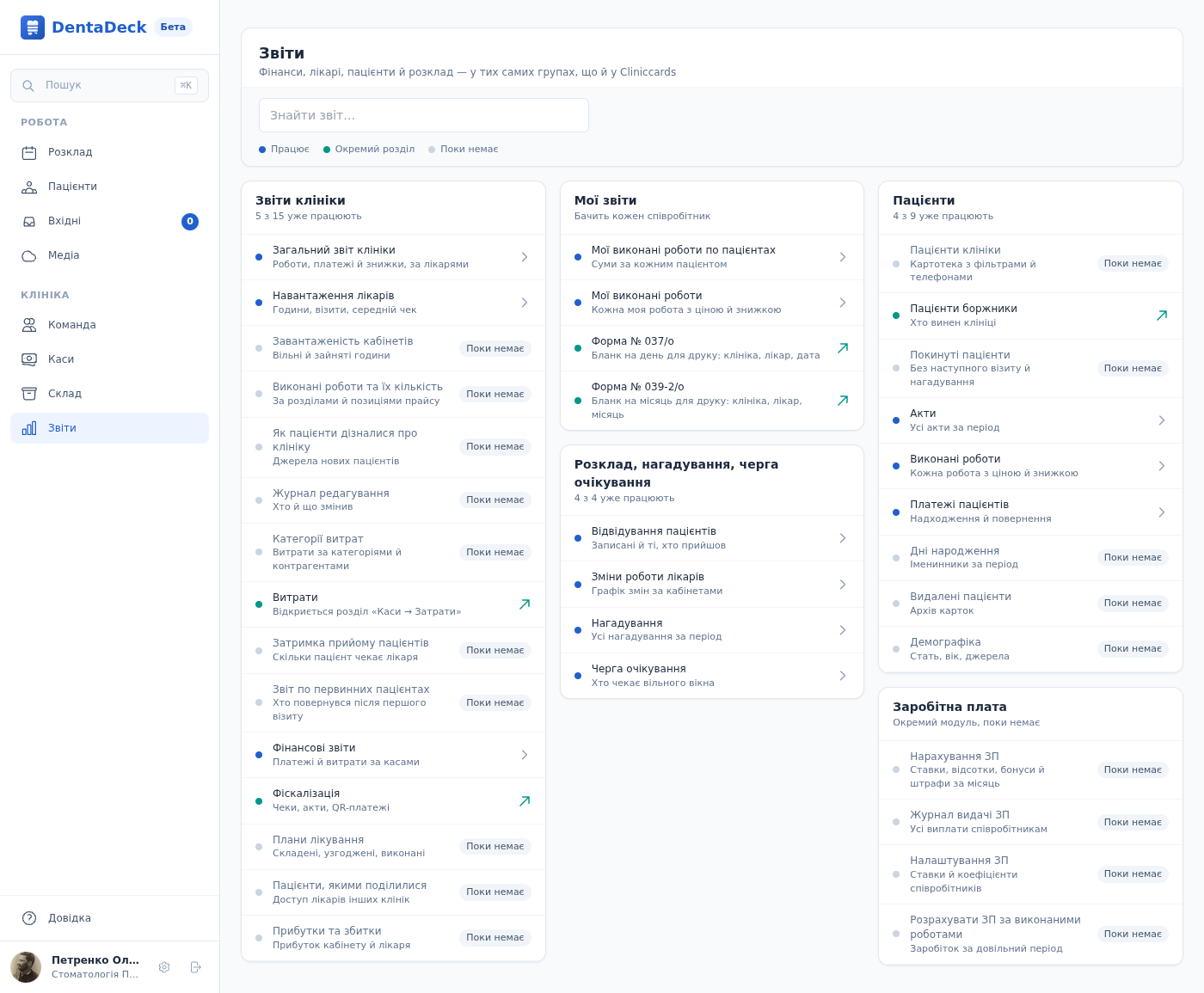Click the Знайти звіт search field
This screenshot has width=1204, height=993.
(424, 115)
